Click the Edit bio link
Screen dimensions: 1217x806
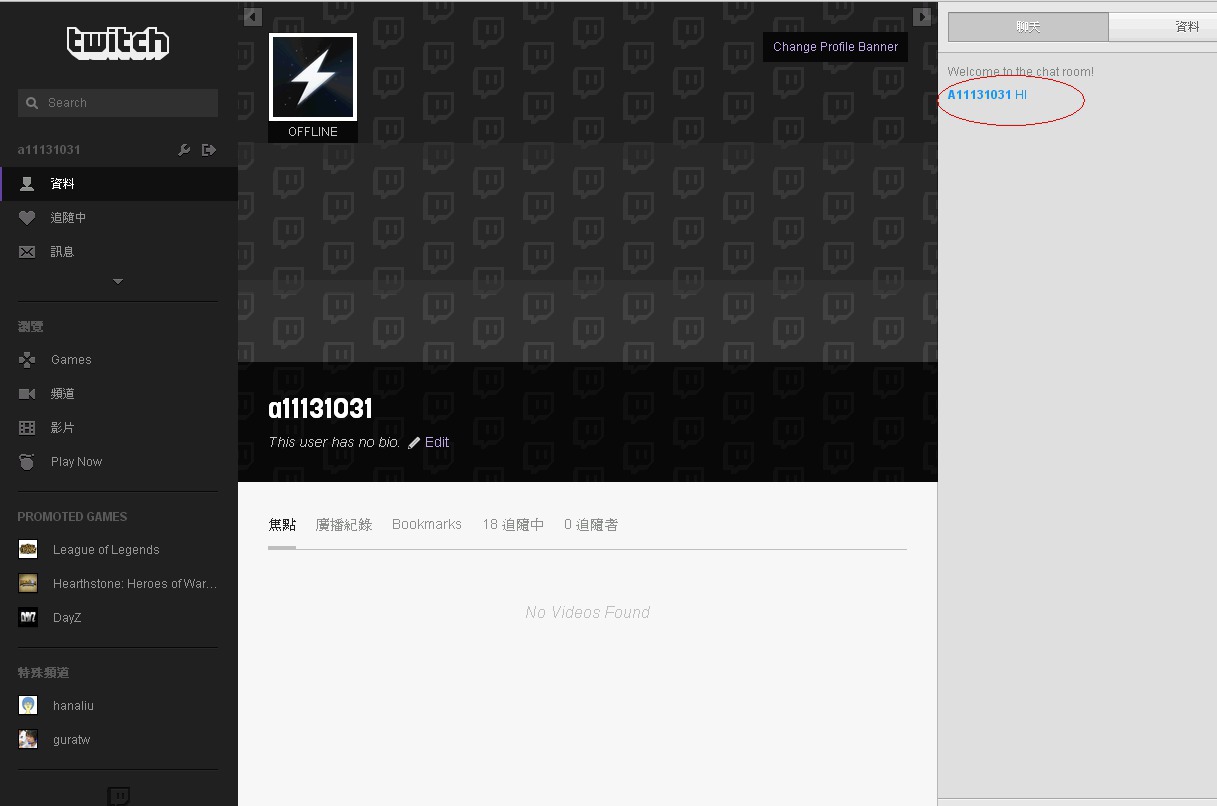pyautogui.click(x=437, y=442)
